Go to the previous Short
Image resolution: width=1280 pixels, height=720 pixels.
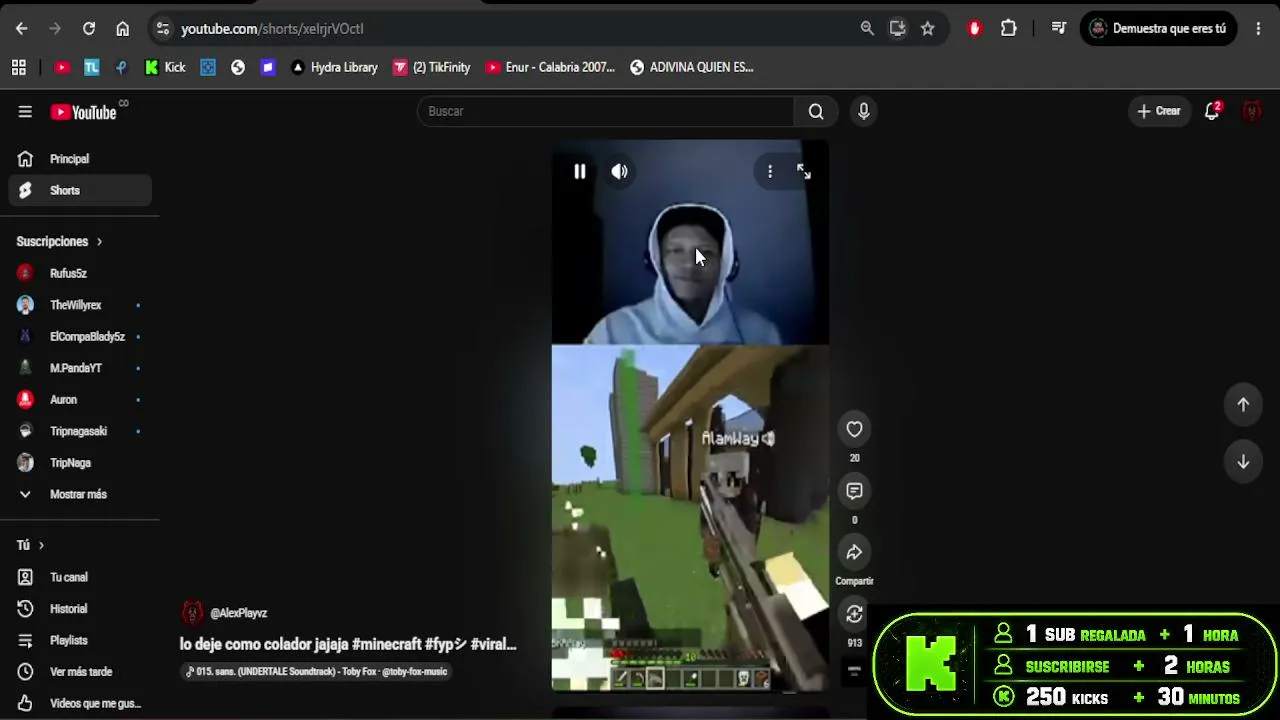pyautogui.click(x=1243, y=405)
